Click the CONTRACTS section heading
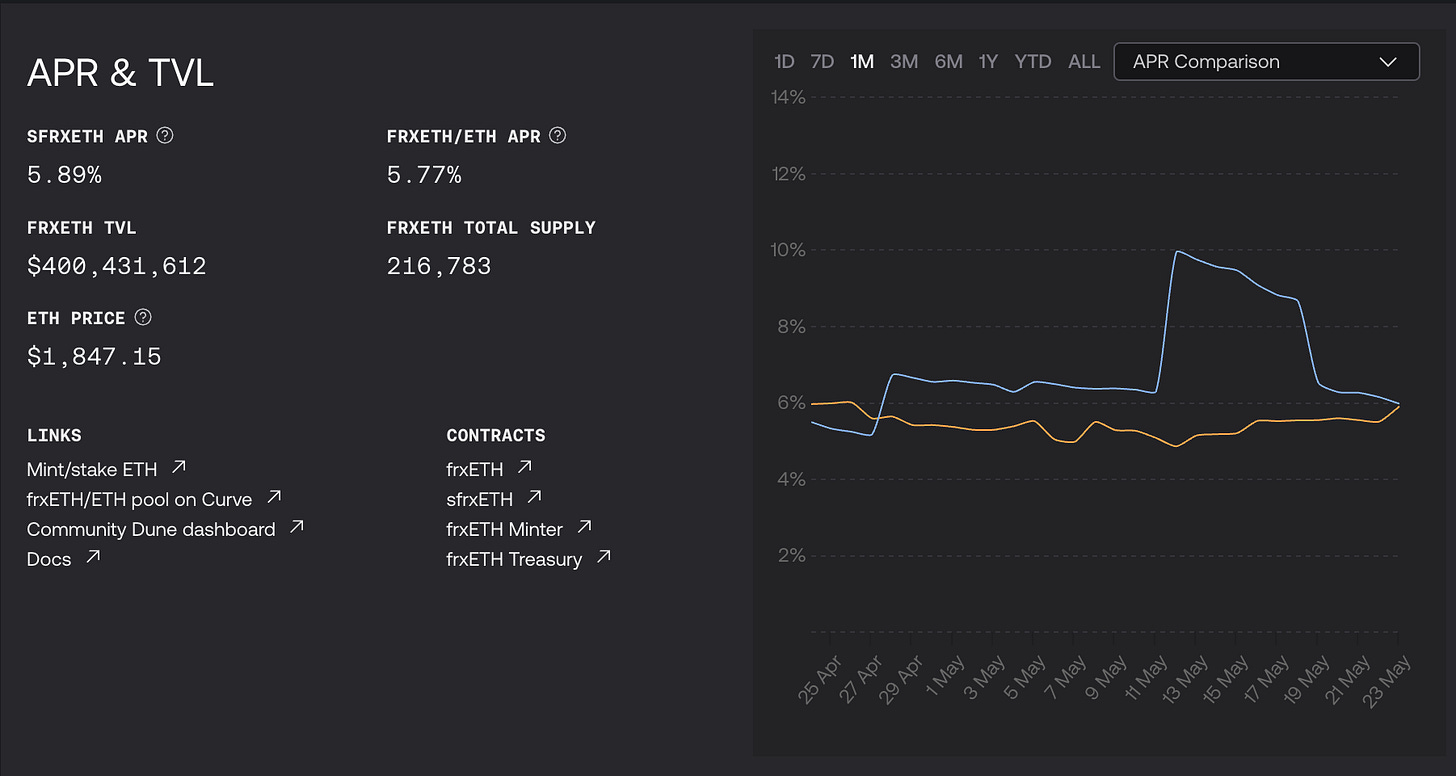 tap(496, 435)
